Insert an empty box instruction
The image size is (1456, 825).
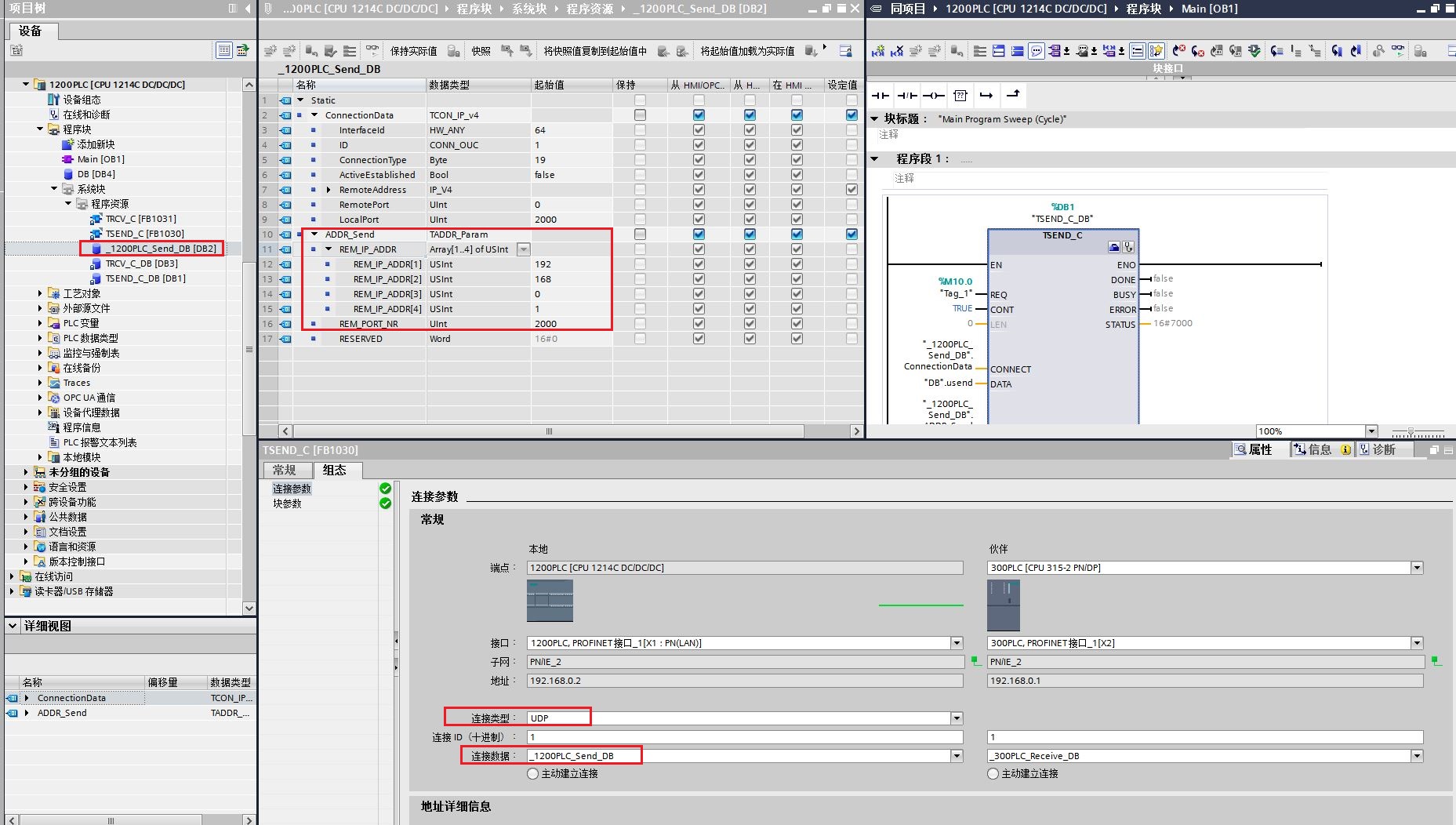(x=960, y=96)
